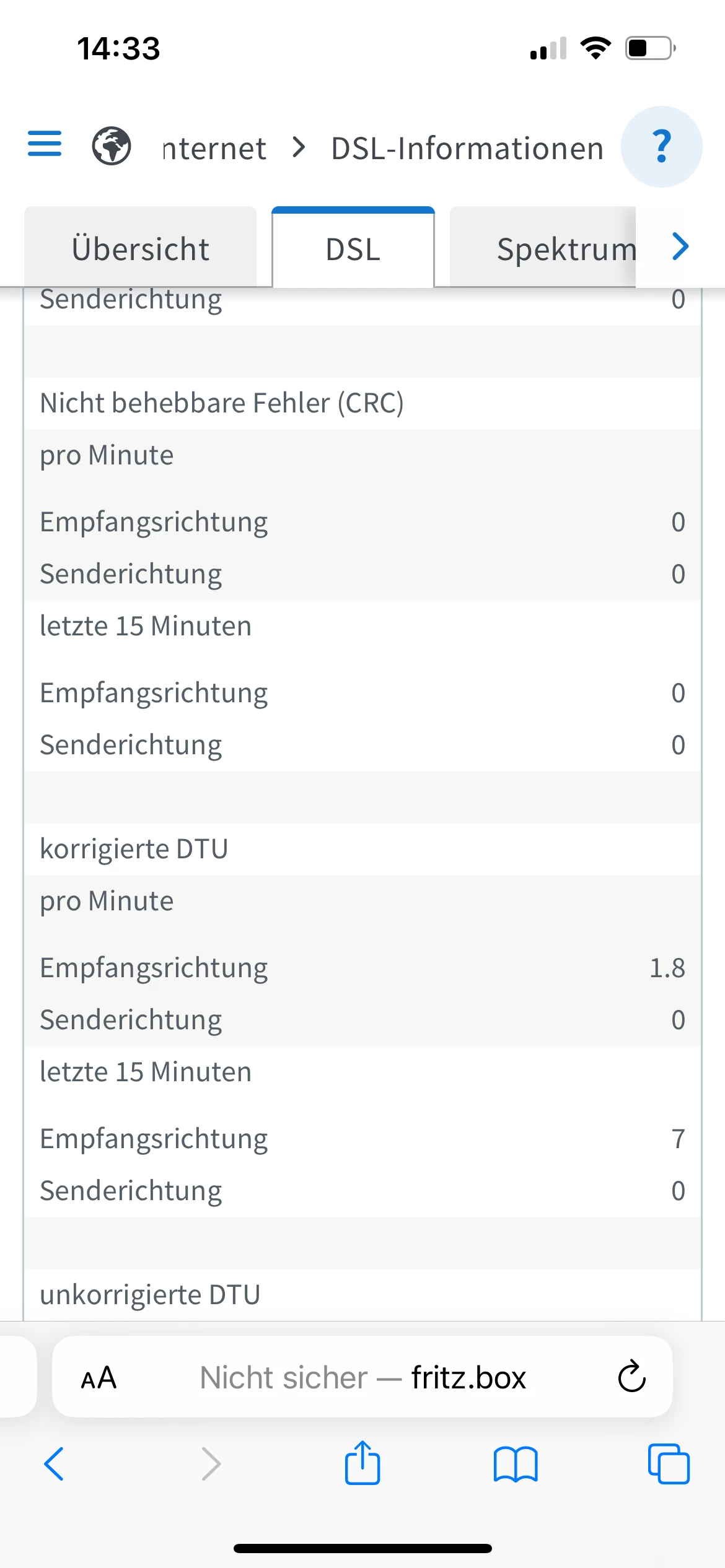Image resolution: width=725 pixels, height=1568 pixels.
Task: Tap the breadcrumb chevron after Internet
Action: (x=299, y=148)
